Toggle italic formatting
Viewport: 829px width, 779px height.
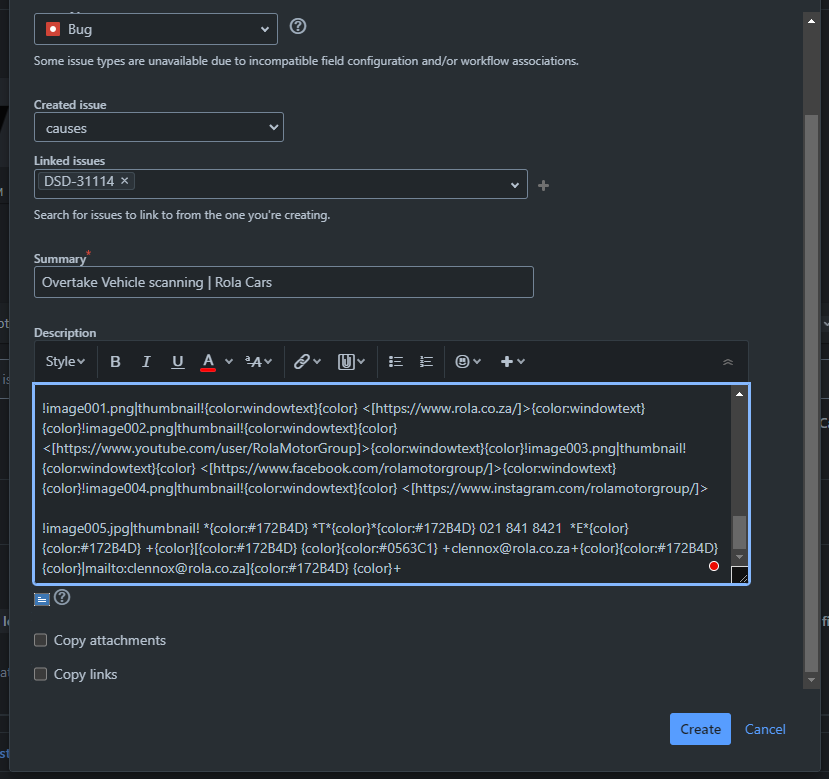tap(146, 361)
